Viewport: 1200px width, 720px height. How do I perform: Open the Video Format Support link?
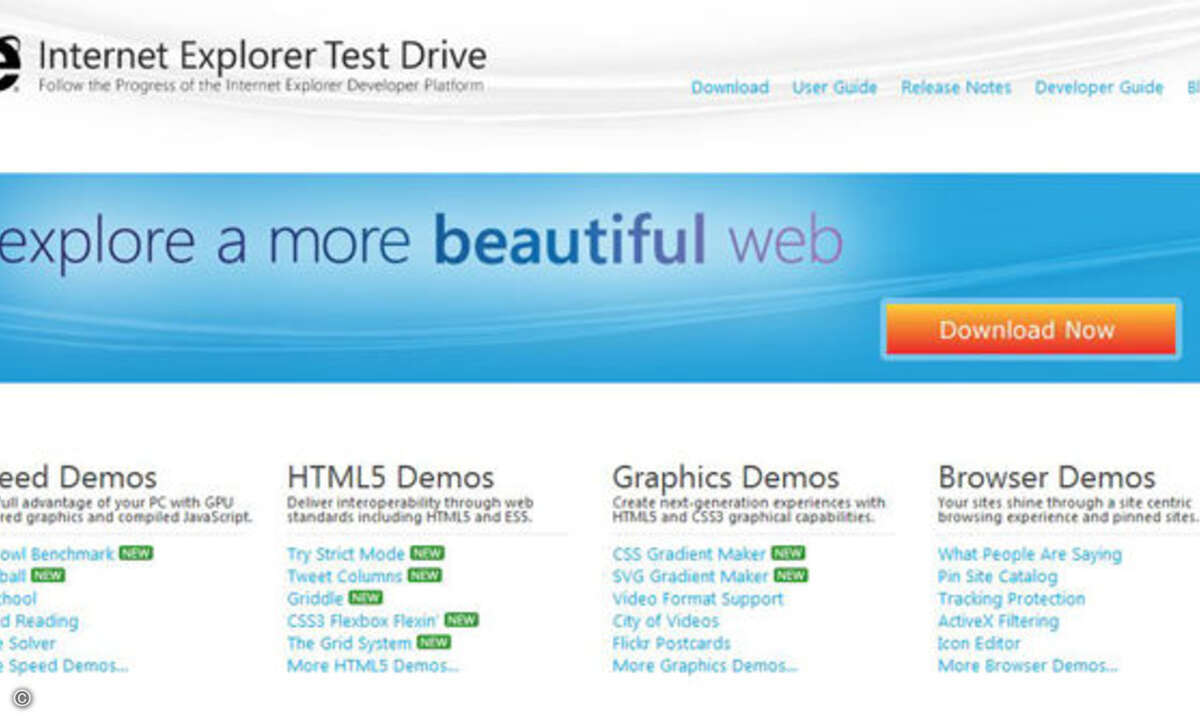(698, 599)
